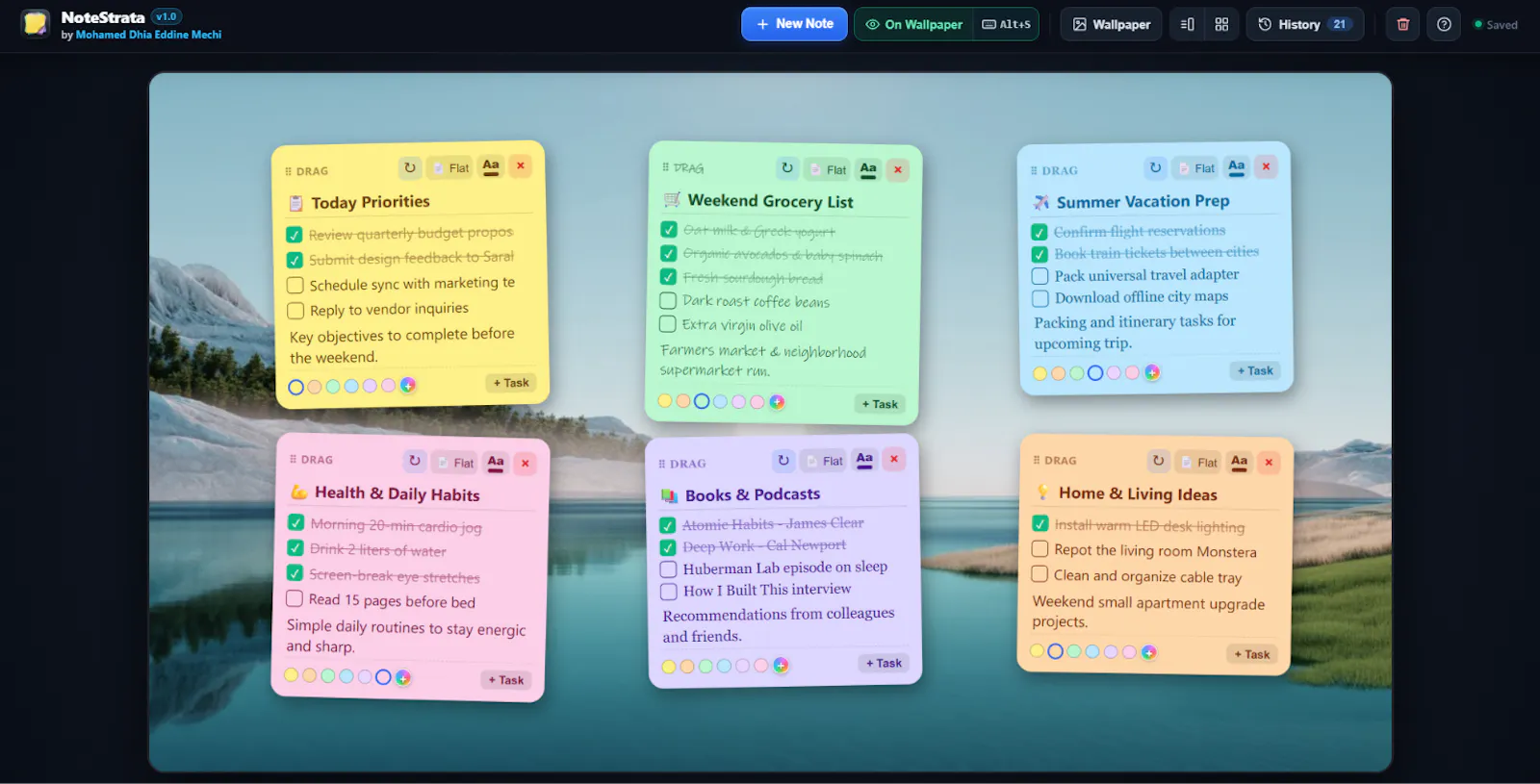
Task: Create a note with New Note button
Action: click(794, 24)
